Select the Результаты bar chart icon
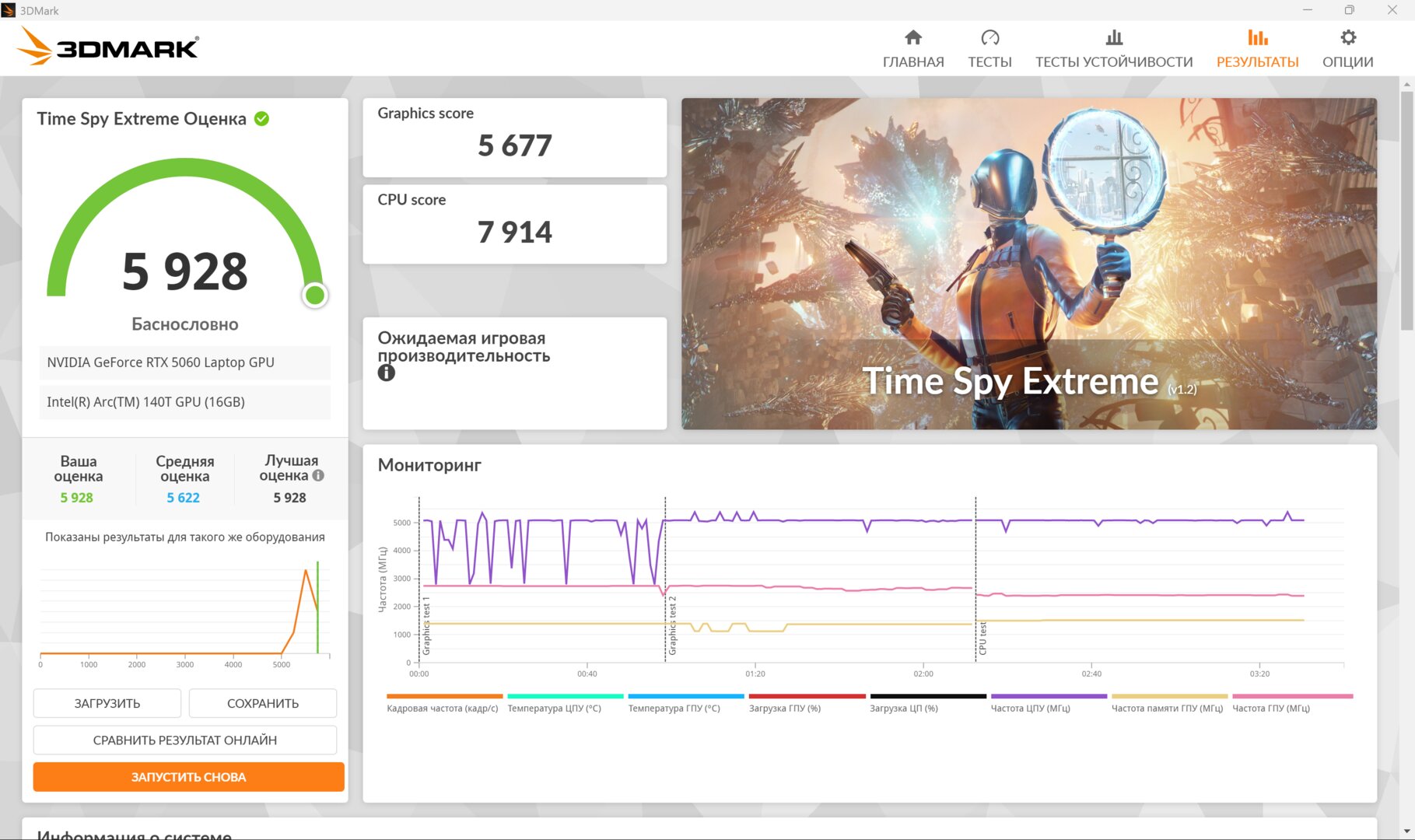Screen dimensions: 1415x840 pos(1257,37)
